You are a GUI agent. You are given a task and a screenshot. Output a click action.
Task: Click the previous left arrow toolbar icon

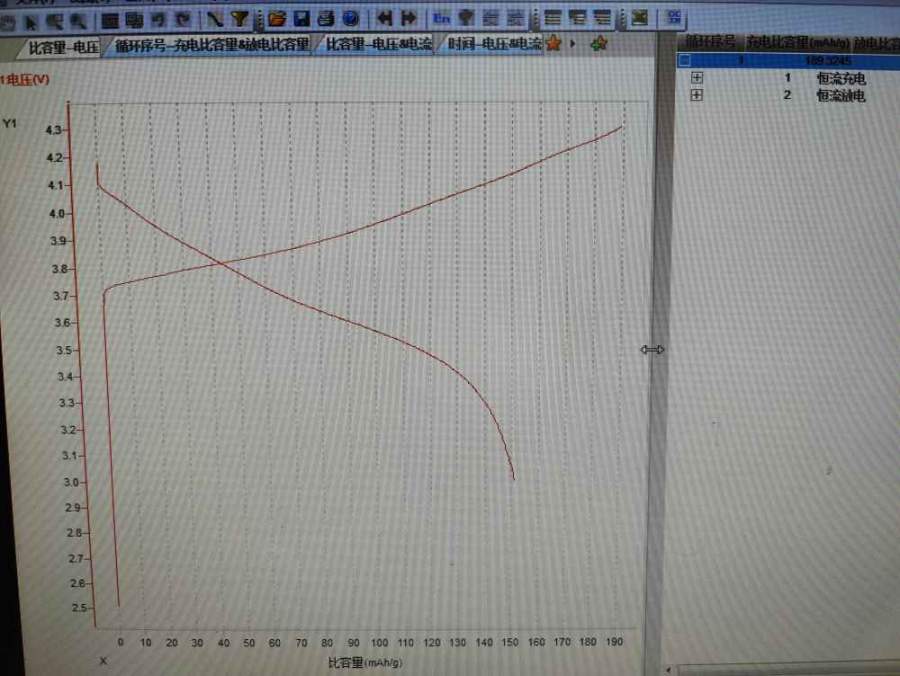coord(384,18)
